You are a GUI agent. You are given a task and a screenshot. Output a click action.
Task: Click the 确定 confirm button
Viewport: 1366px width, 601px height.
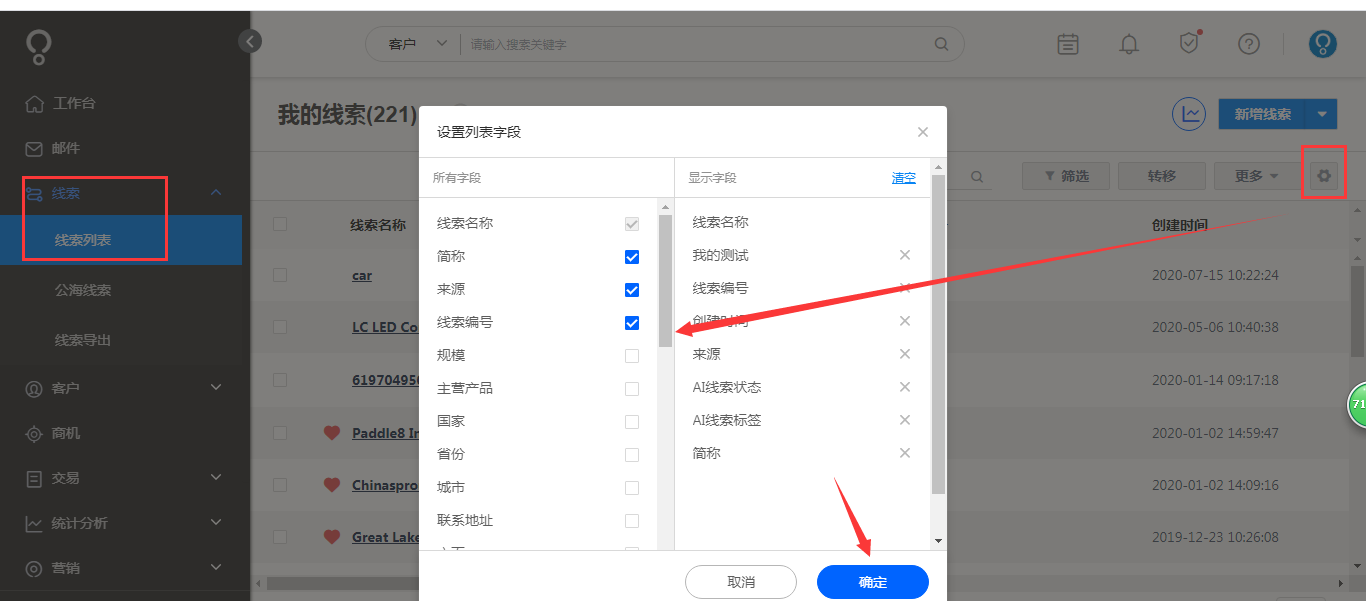[x=871, y=581]
